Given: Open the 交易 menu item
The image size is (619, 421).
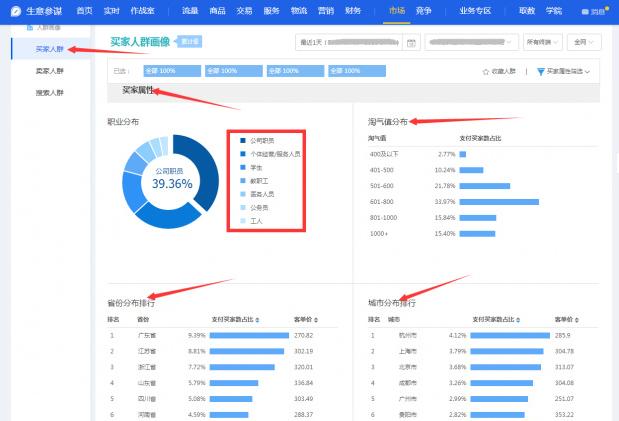Looking at the screenshot, I should pos(244,11).
